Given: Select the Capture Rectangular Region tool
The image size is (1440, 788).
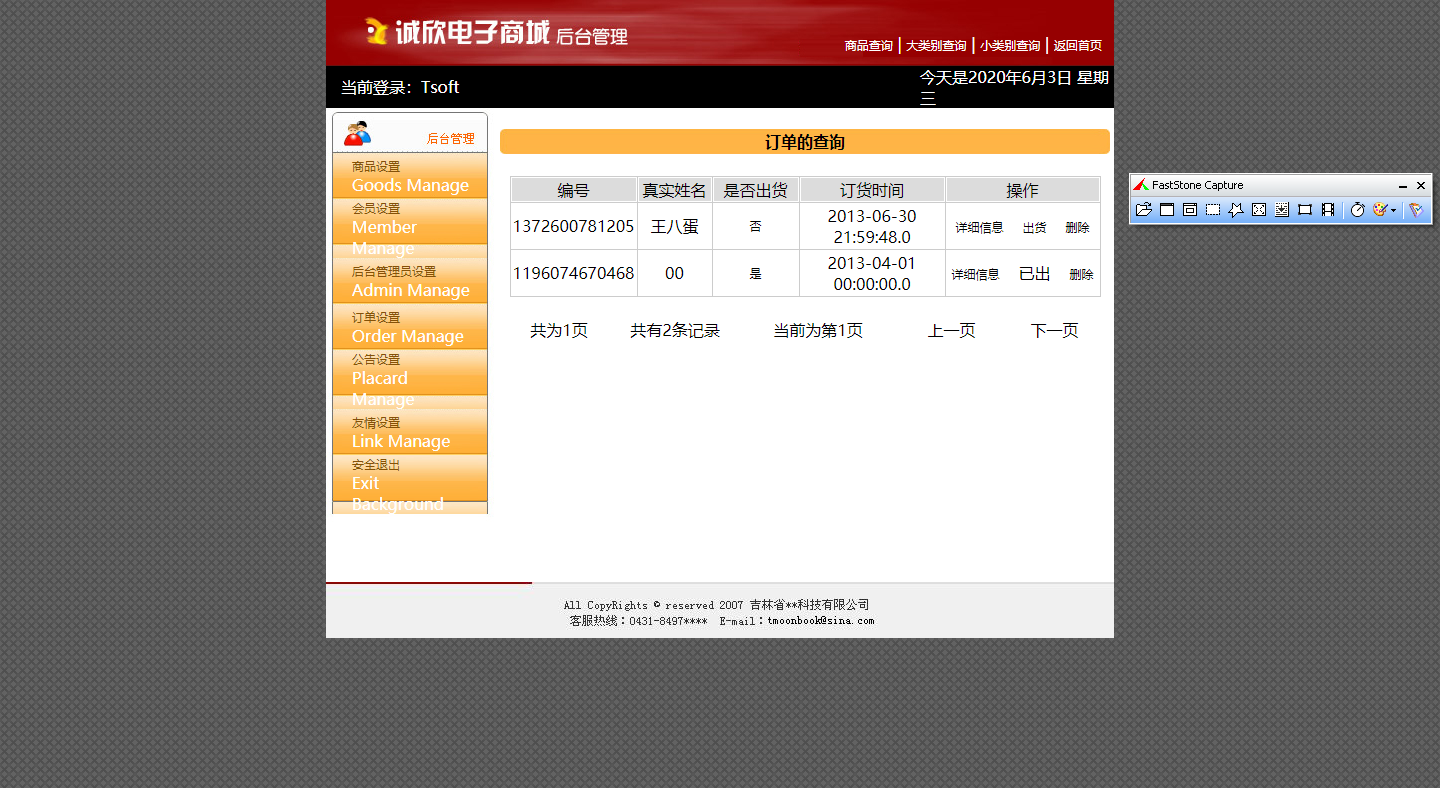Looking at the screenshot, I should (1212, 210).
